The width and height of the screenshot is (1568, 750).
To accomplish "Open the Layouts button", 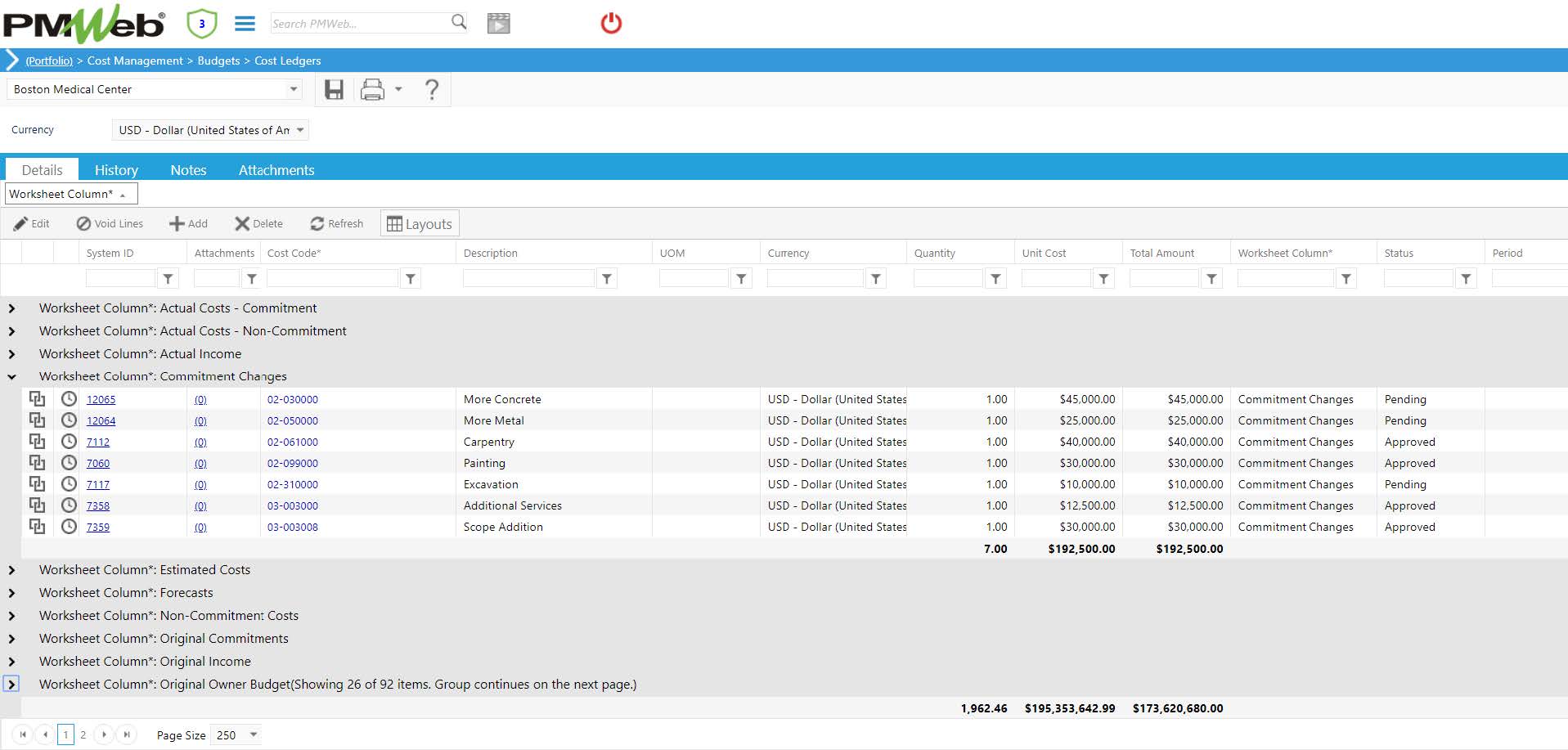I will tap(420, 223).
